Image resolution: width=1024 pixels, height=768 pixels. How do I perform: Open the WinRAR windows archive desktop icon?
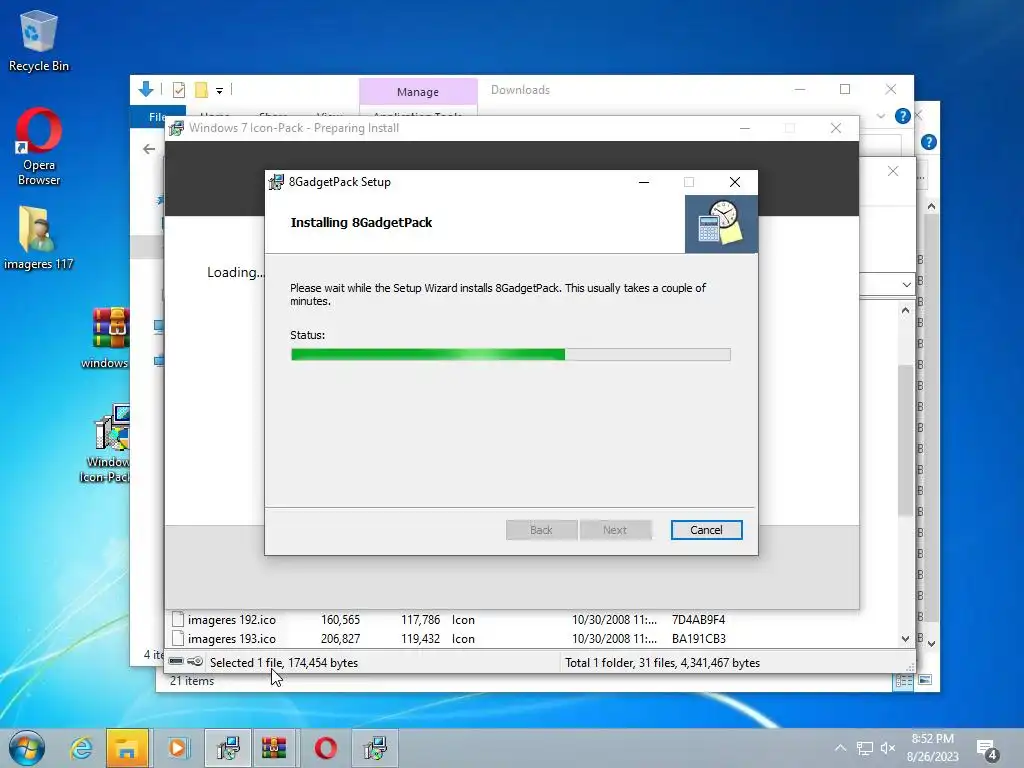coord(108,337)
